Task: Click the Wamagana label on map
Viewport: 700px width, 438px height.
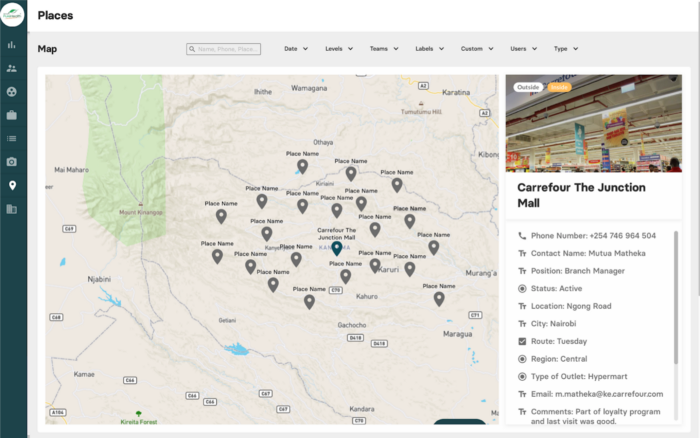Action: [x=309, y=88]
